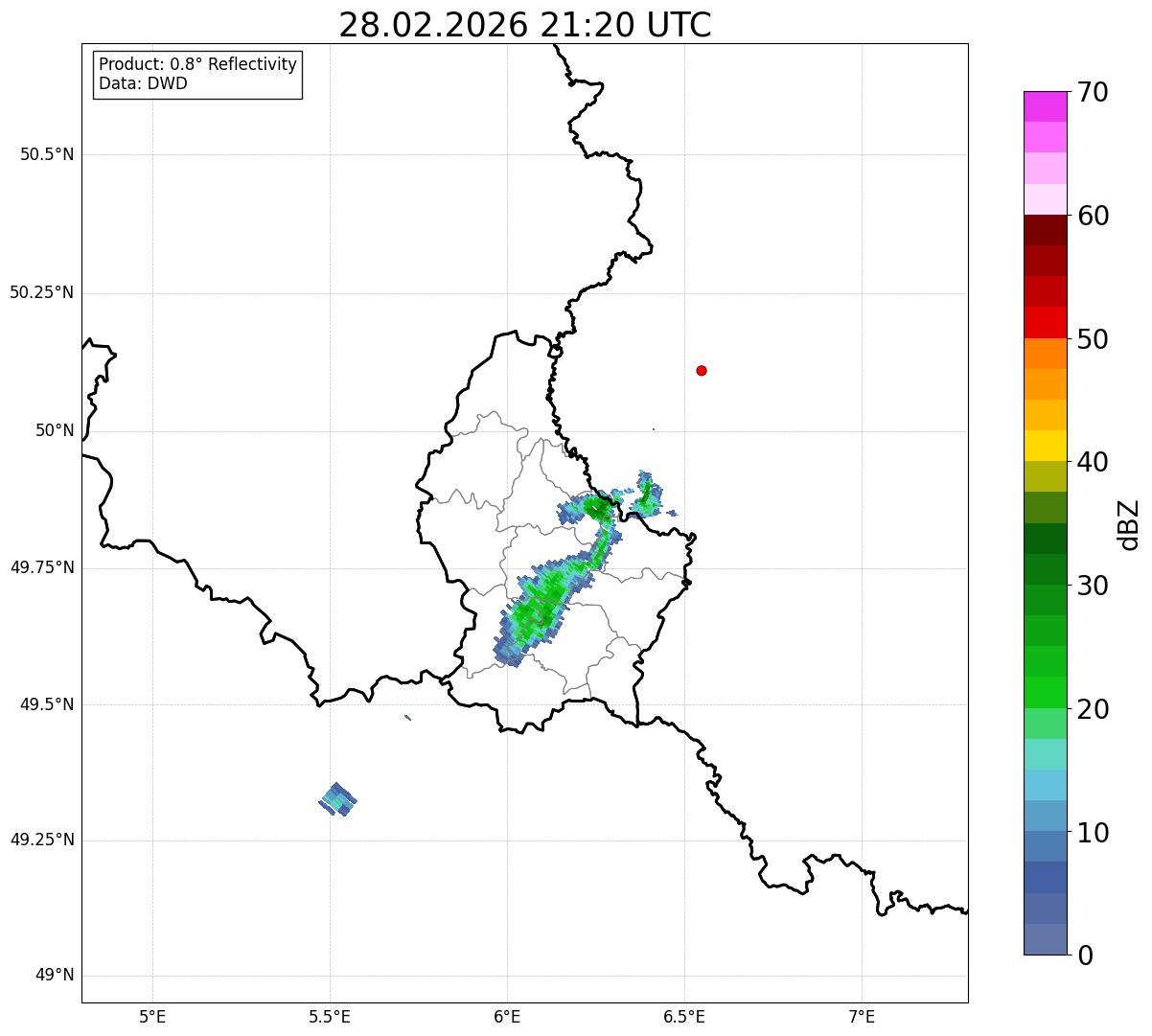Screen dimensions: 1152x1036
Task: Click the '7°E' longitude tick label
Action: pos(863,1017)
